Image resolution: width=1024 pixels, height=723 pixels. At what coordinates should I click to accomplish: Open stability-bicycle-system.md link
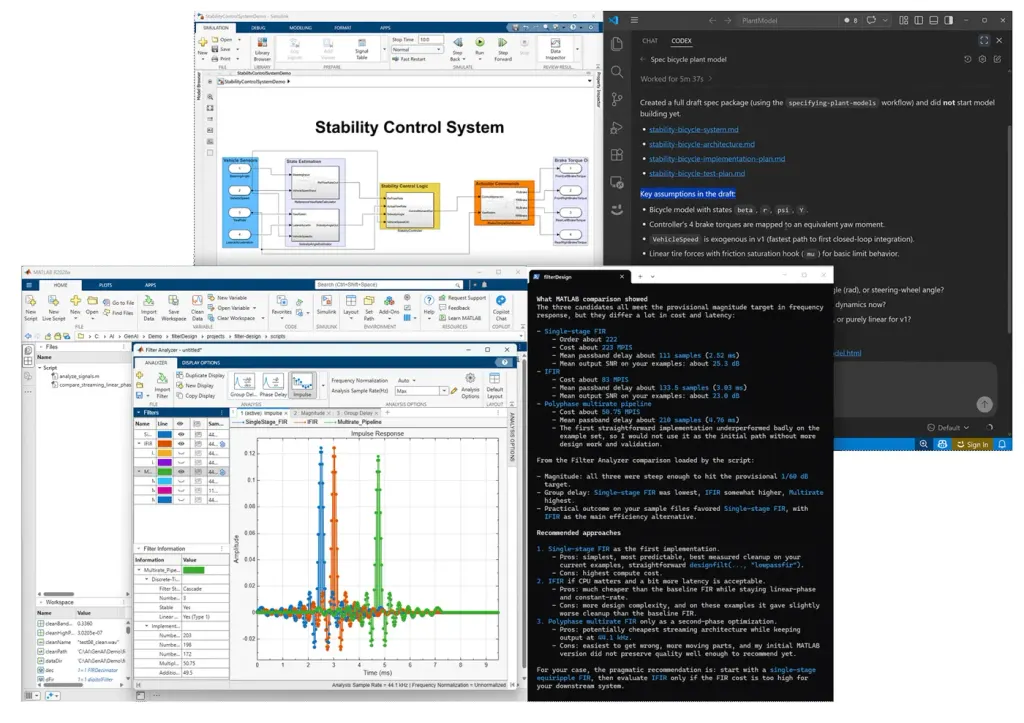point(694,129)
